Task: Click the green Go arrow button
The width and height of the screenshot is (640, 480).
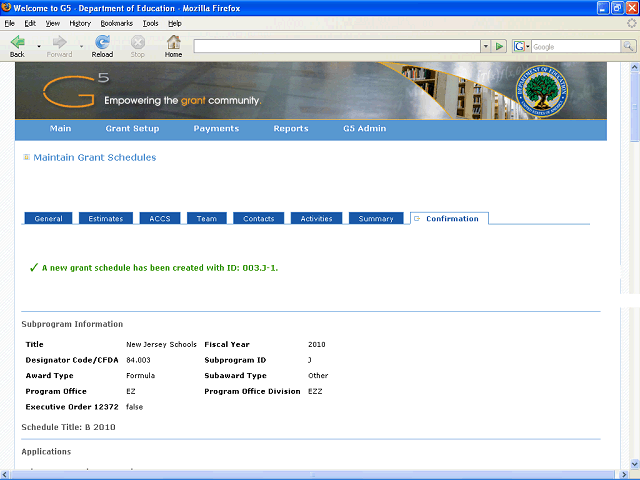Action: [x=499, y=47]
